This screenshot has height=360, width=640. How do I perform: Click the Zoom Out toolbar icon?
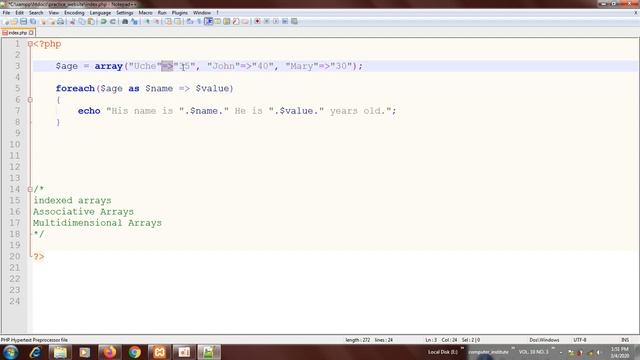pyautogui.click(x=156, y=21)
